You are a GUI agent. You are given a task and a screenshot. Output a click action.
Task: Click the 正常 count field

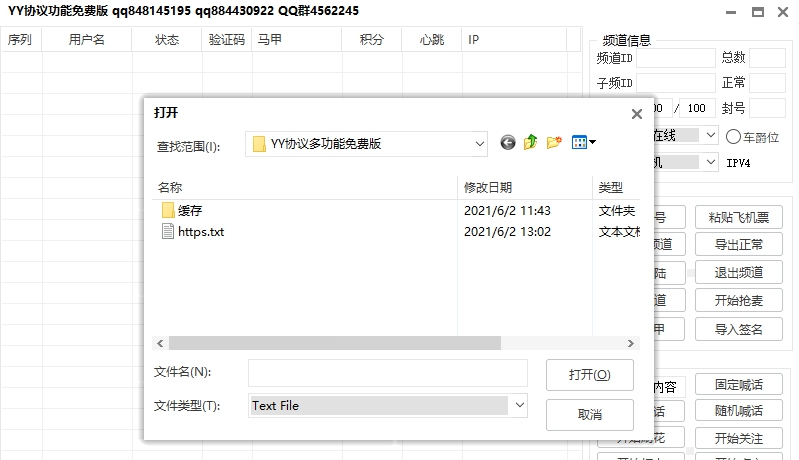click(x=767, y=83)
